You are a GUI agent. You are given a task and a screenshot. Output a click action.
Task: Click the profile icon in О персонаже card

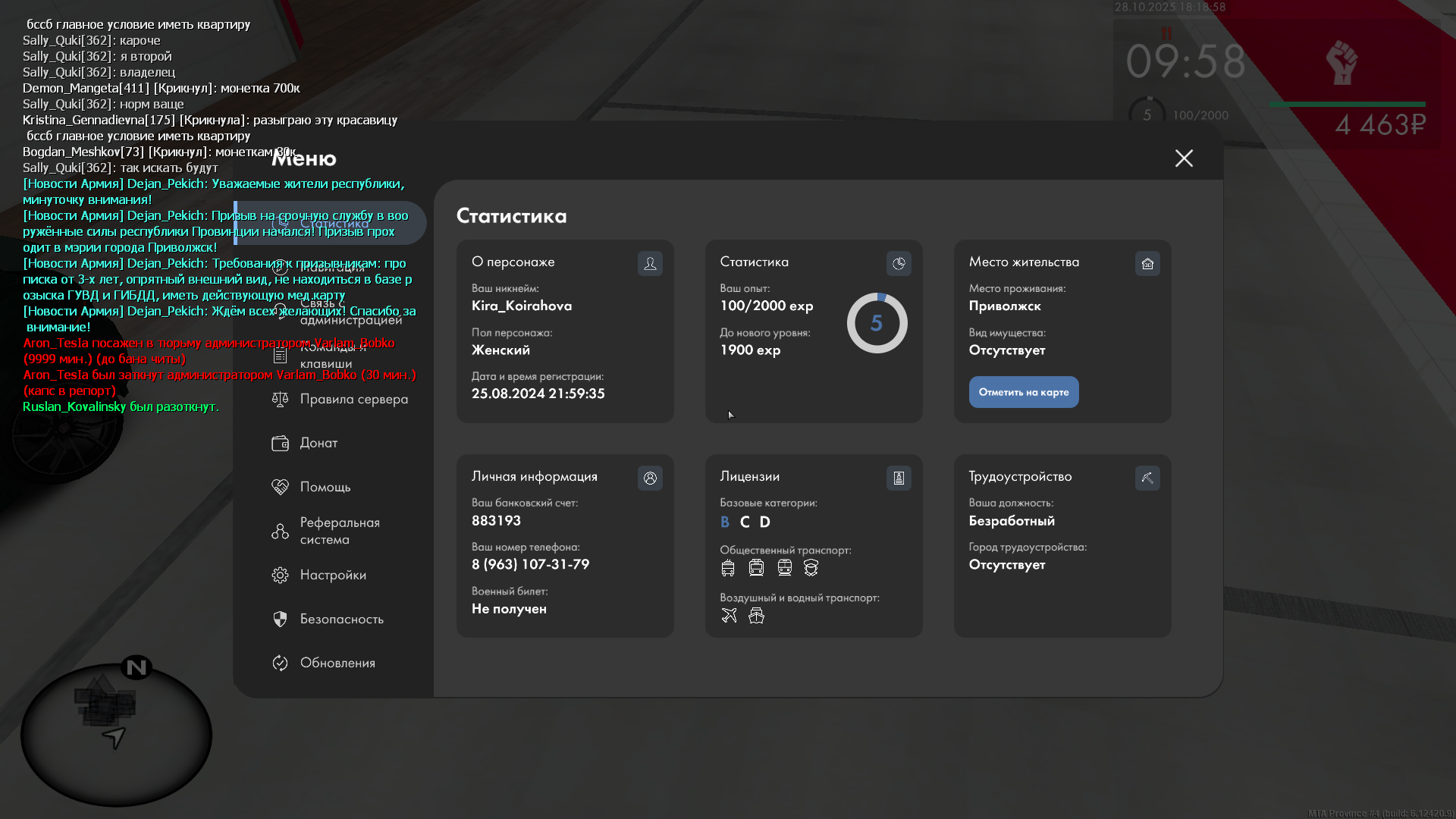point(650,264)
